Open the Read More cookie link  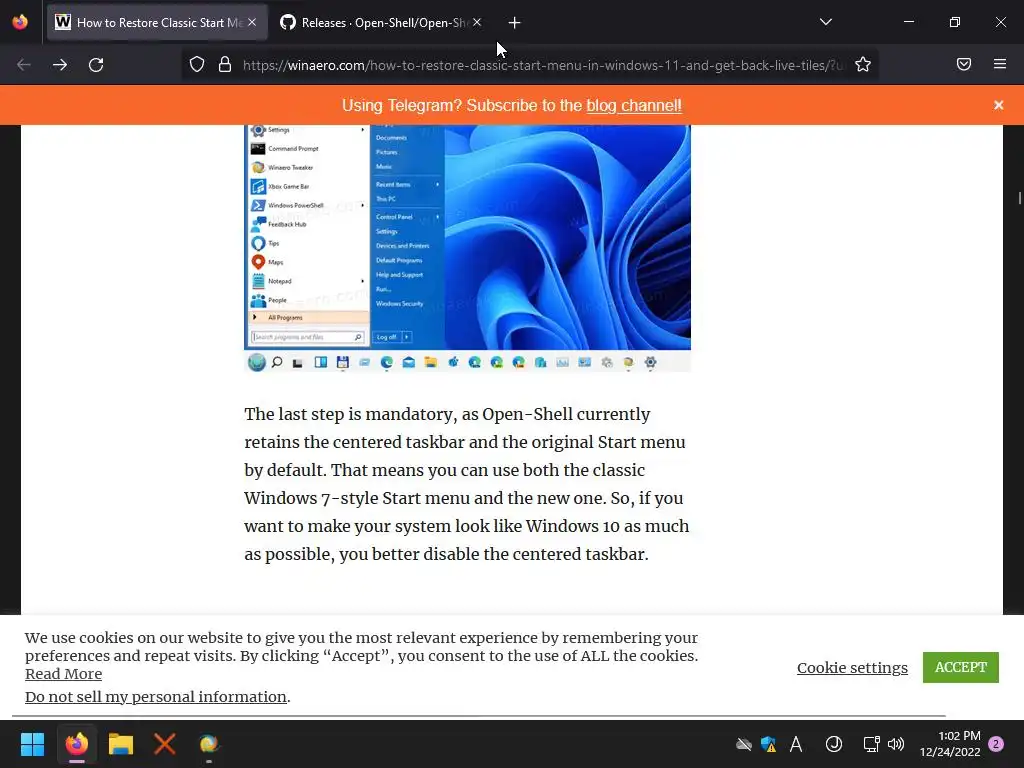(63, 674)
